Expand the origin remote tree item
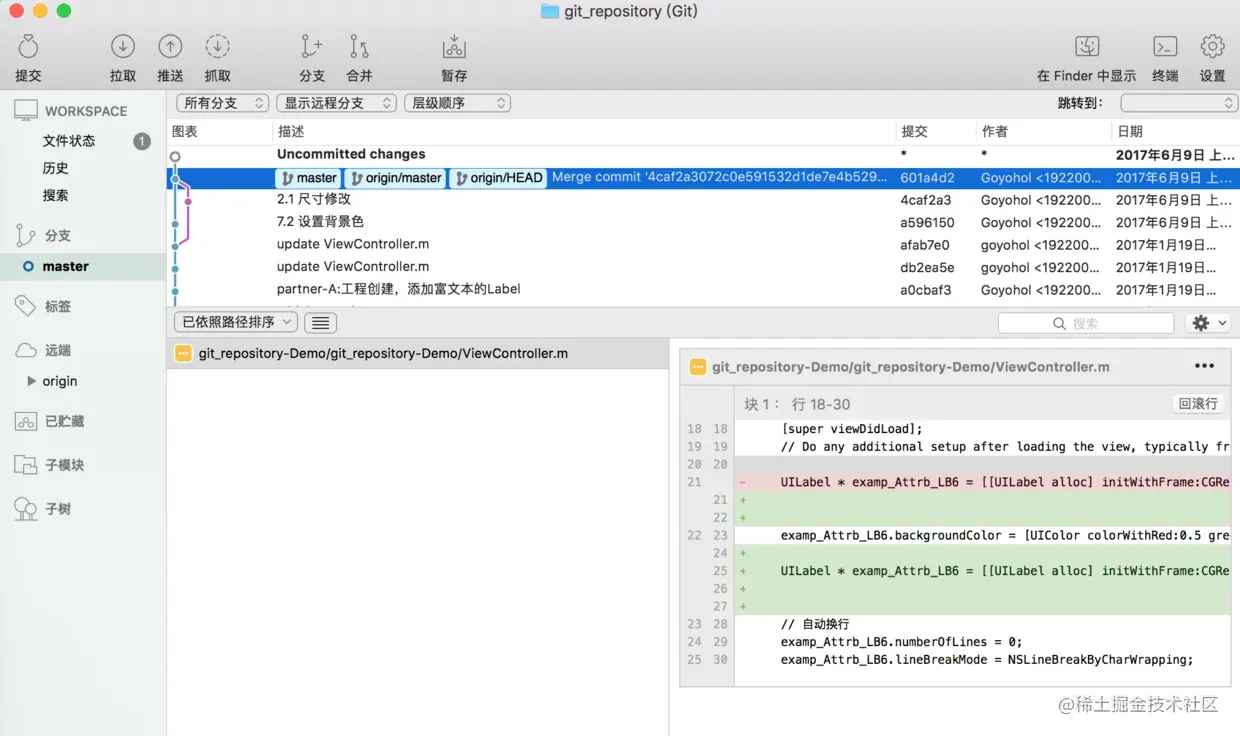This screenshot has height=736, width=1240. 31,381
